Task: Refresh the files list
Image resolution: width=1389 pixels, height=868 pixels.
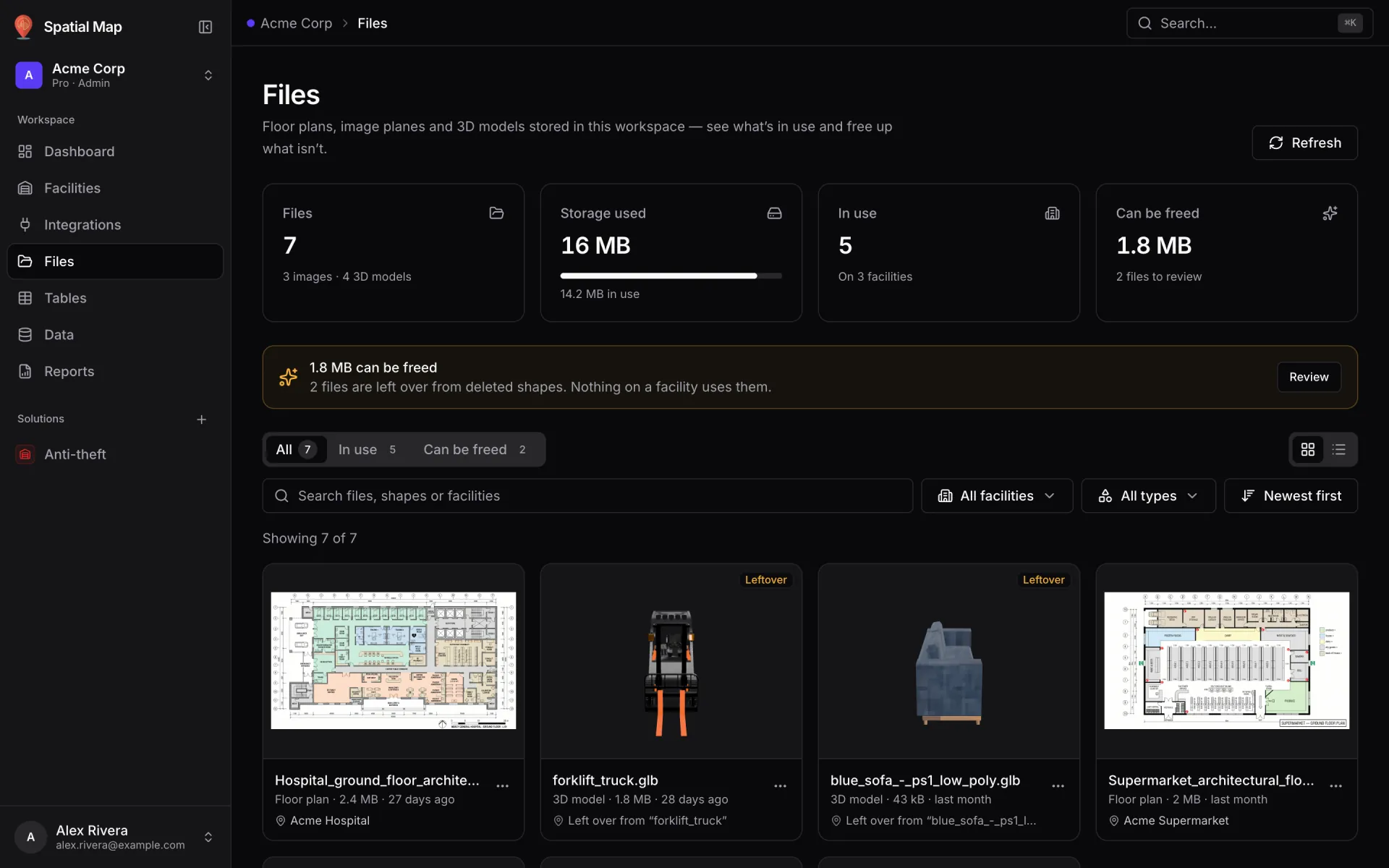Action: (1304, 142)
